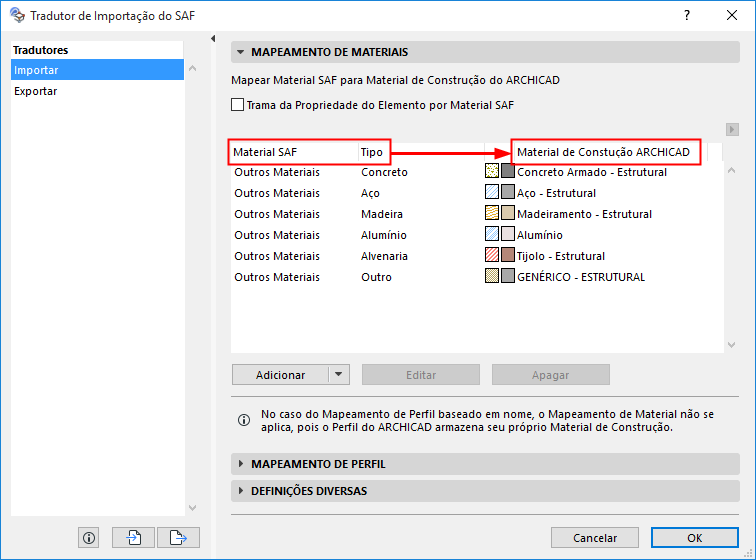Select Exportar in the Tradutores list
Image resolution: width=756 pixels, height=560 pixels.
pyautogui.click(x=97, y=91)
